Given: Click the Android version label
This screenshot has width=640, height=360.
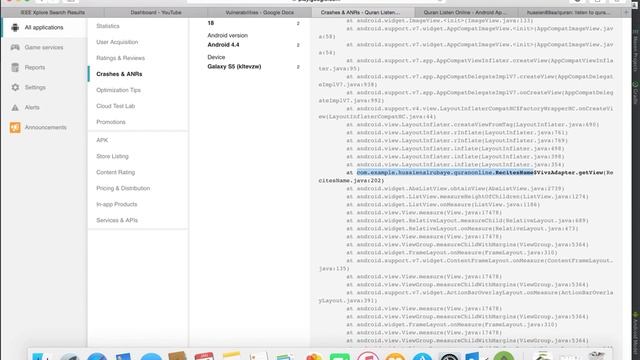Looking at the screenshot, I should click(227, 36).
